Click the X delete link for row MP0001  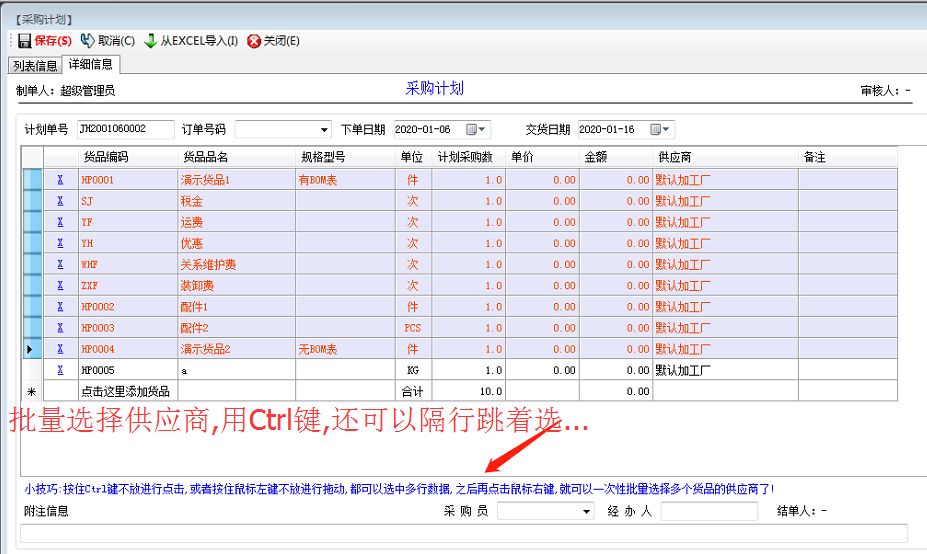[60, 180]
